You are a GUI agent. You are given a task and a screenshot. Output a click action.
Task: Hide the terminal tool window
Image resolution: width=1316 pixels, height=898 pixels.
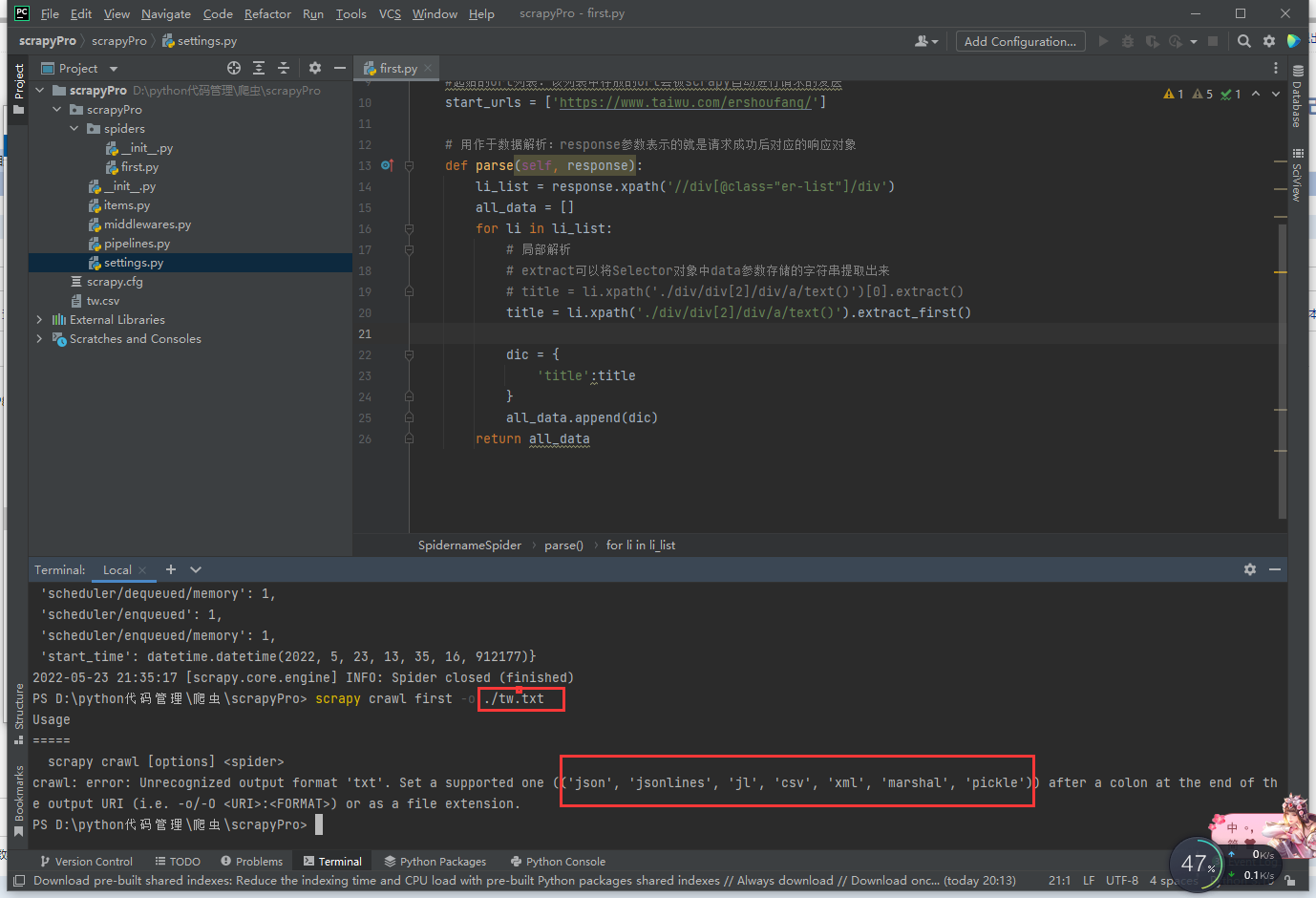[x=1275, y=569]
